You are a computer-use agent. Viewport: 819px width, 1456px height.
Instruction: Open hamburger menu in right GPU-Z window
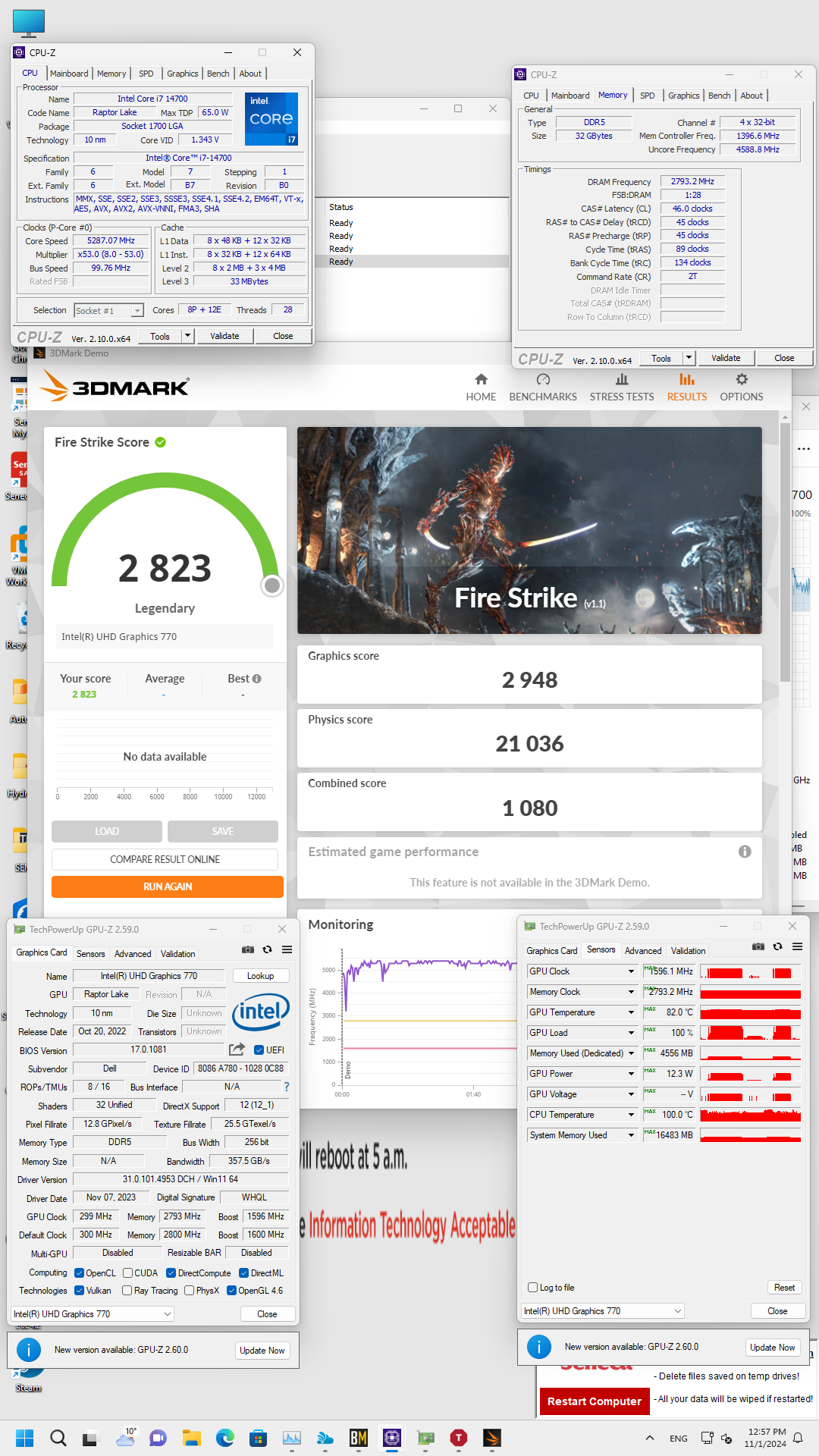click(x=797, y=946)
